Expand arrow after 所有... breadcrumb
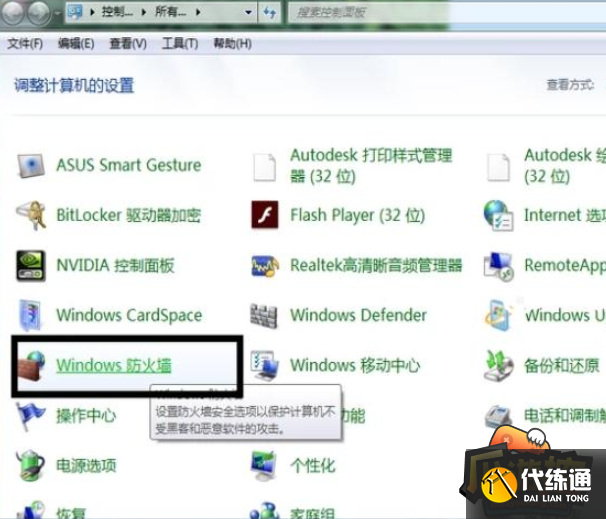 coord(198,12)
